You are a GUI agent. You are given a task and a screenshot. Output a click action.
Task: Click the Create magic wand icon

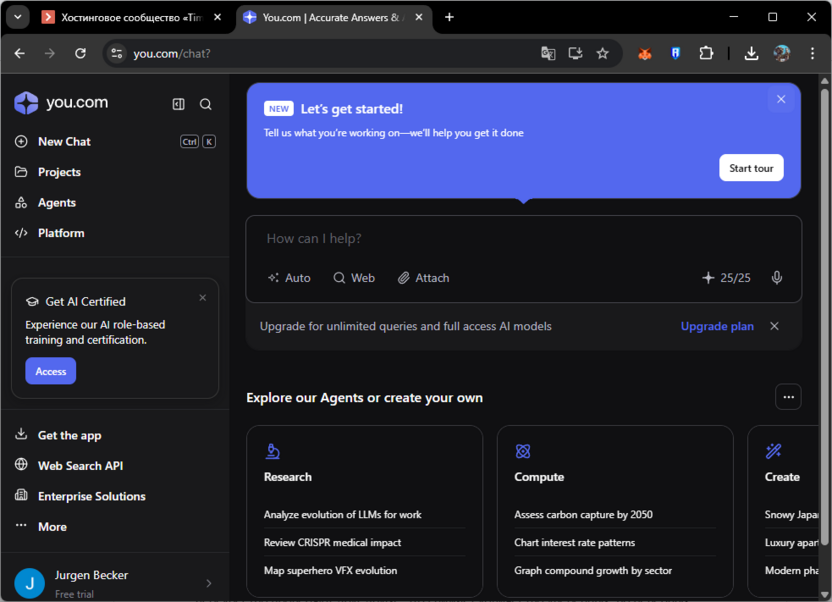tap(774, 451)
